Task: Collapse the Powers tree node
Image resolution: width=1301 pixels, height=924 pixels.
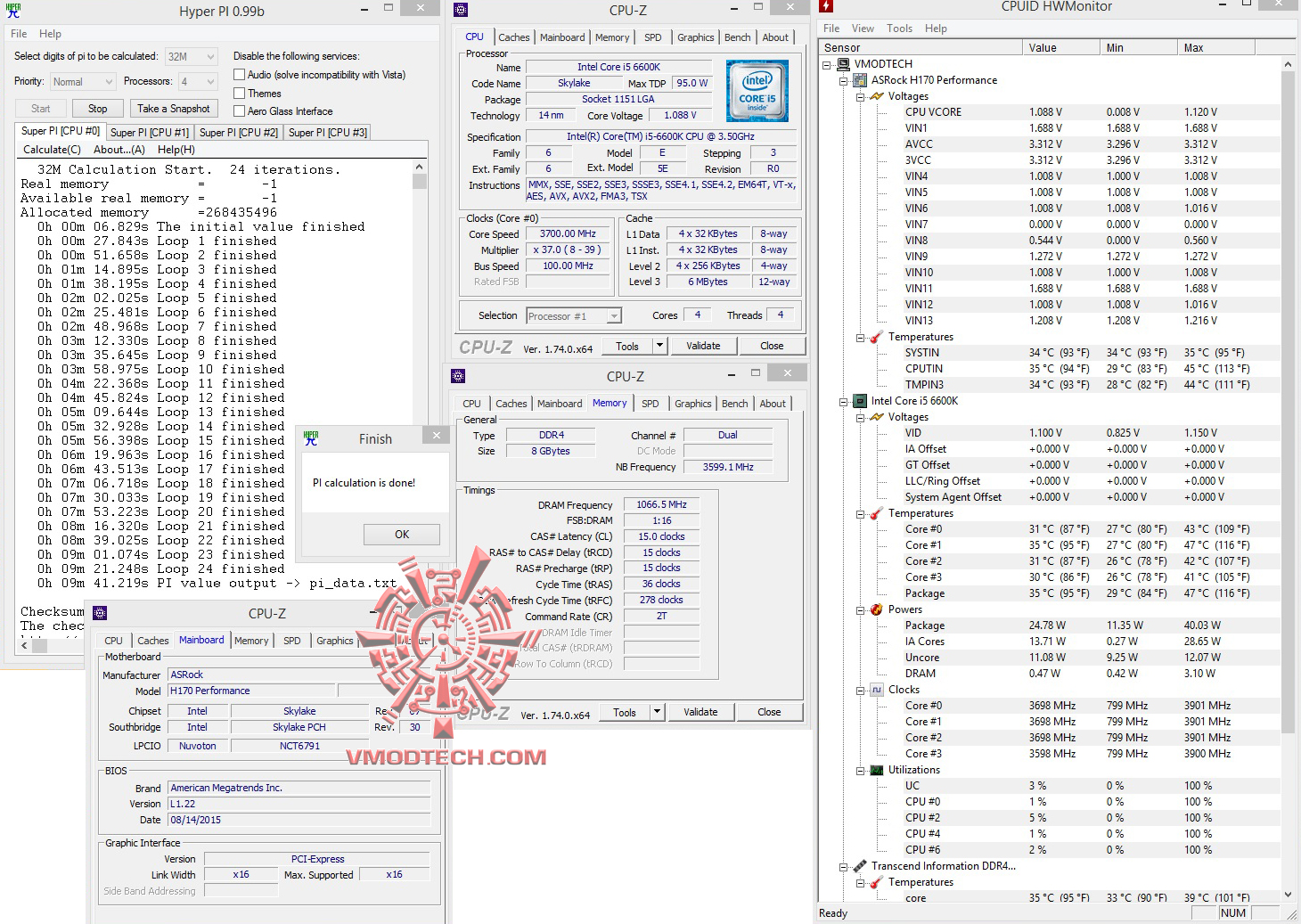Action: [861, 609]
